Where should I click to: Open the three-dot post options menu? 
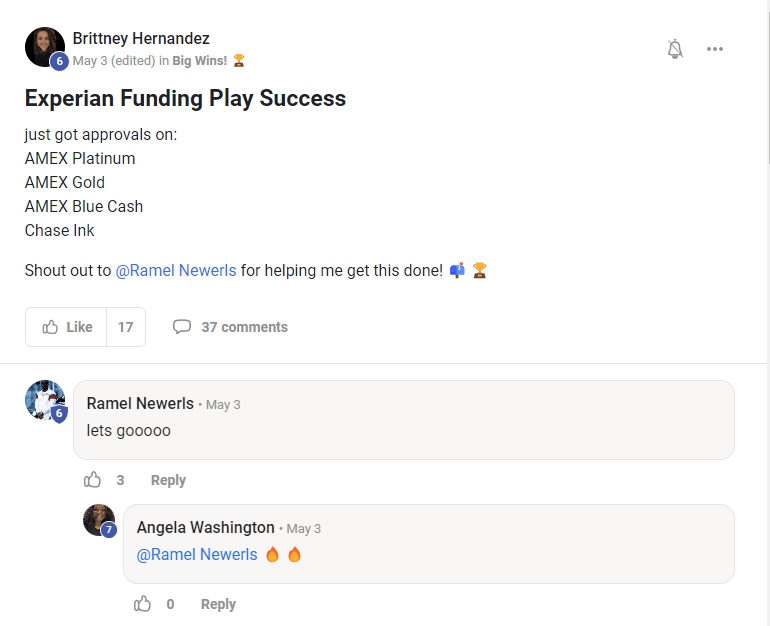(714, 49)
